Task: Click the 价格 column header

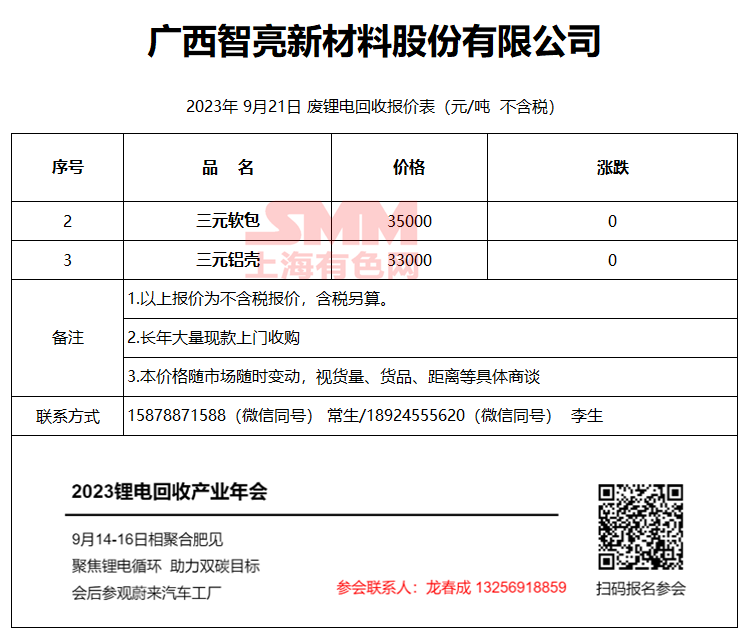Action: (x=409, y=168)
